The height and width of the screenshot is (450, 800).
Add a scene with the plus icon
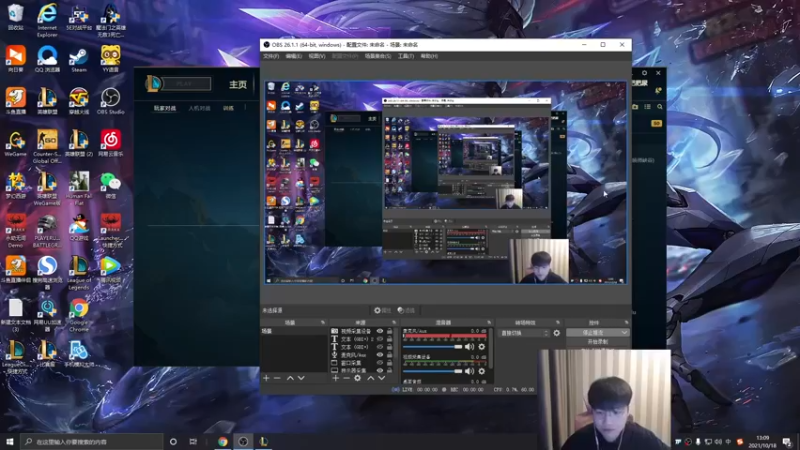266,378
